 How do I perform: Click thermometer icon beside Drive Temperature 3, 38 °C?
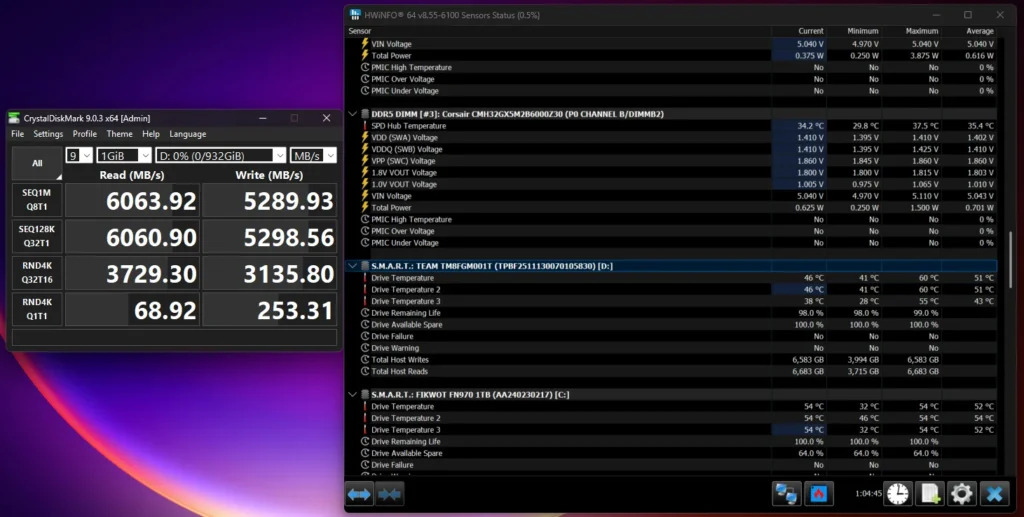[x=365, y=302]
